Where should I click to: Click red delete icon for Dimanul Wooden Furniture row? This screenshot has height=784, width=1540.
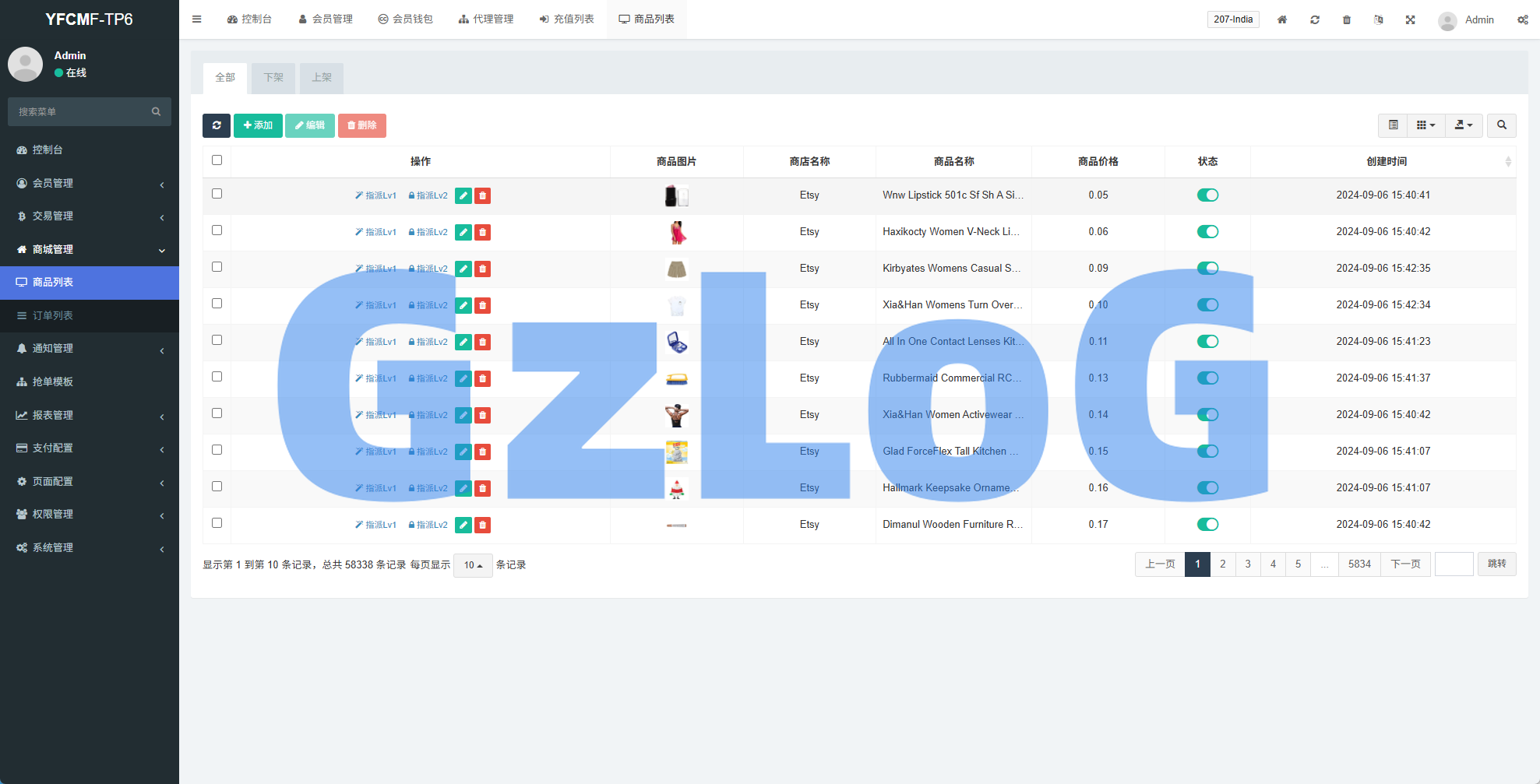tap(483, 525)
